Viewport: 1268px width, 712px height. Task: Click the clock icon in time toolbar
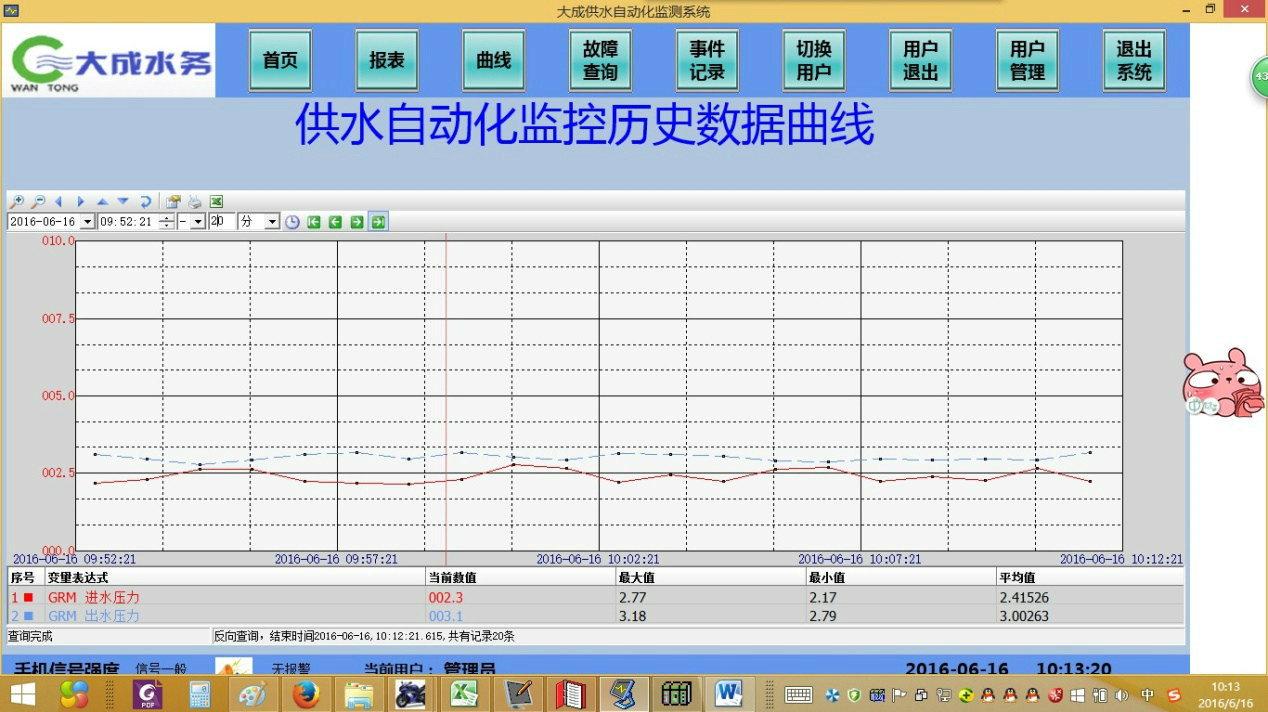292,222
